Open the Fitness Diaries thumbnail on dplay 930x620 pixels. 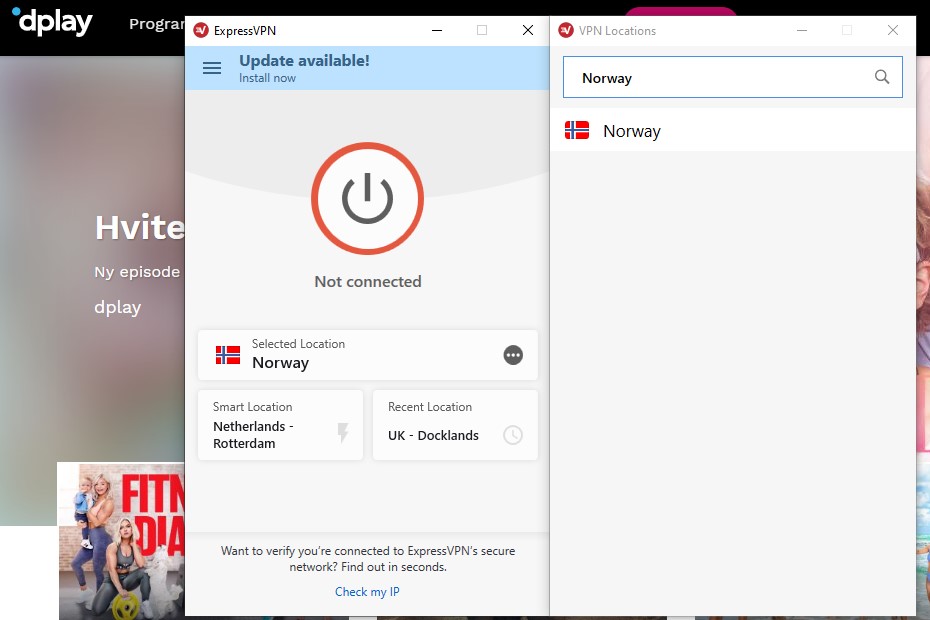click(x=122, y=541)
